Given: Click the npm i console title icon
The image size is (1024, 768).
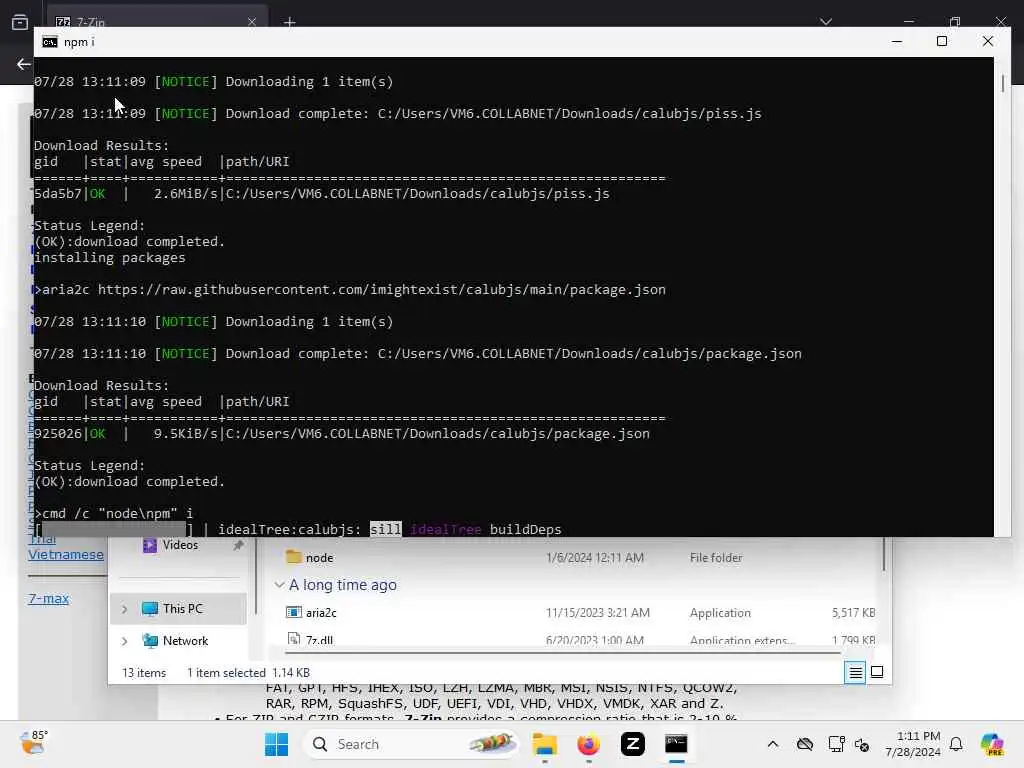Looking at the screenshot, I should tap(50, 42).
